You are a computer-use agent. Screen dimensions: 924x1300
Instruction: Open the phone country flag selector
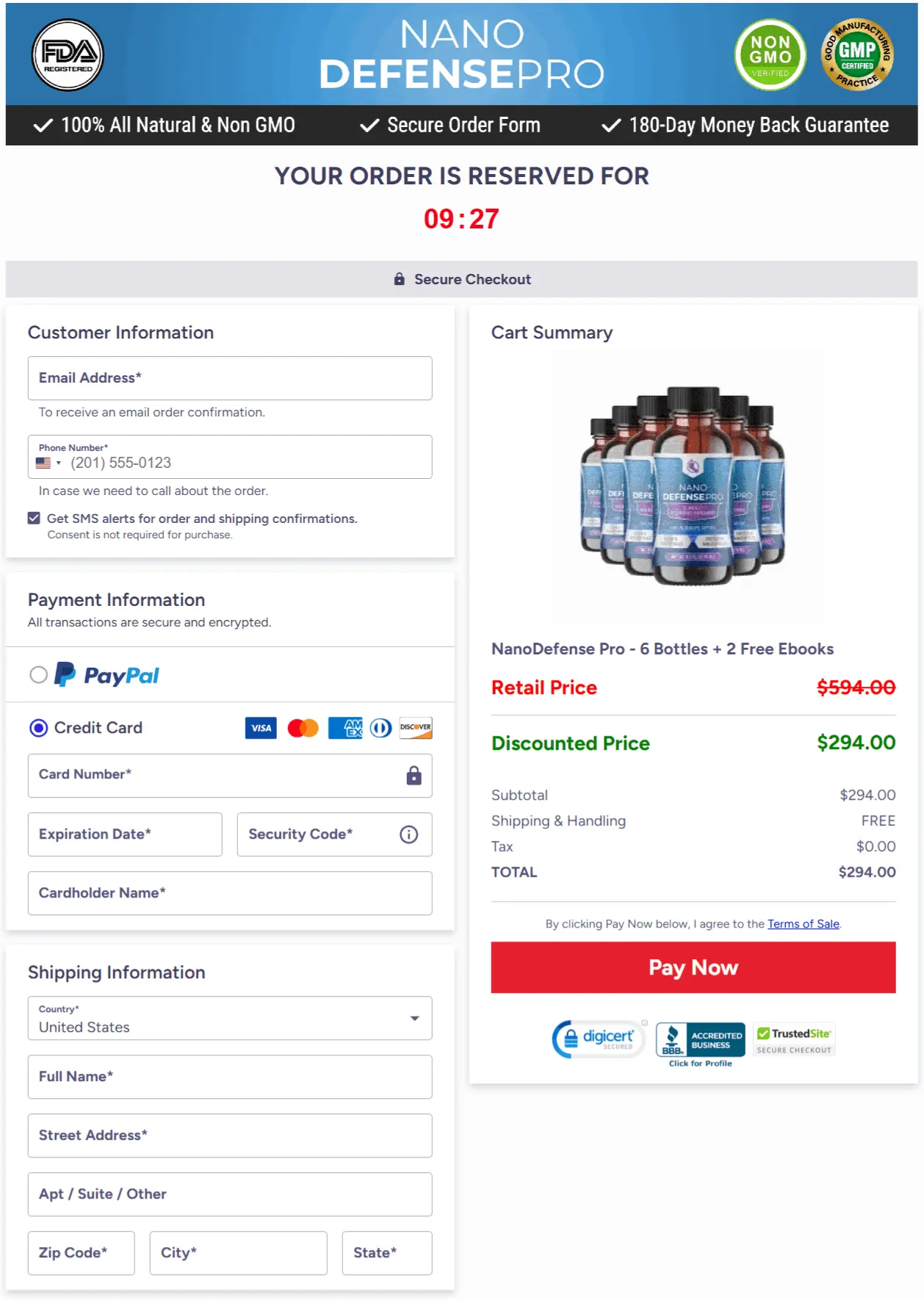[47, 463]
